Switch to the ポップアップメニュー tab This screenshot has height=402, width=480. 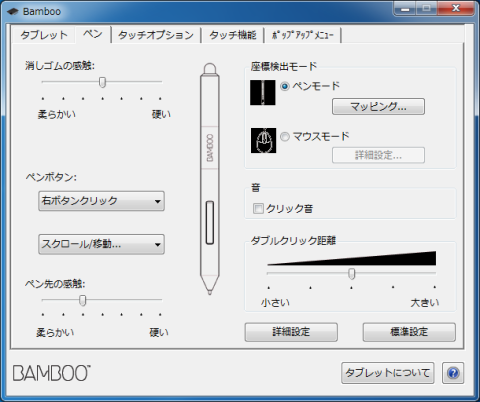303,35
